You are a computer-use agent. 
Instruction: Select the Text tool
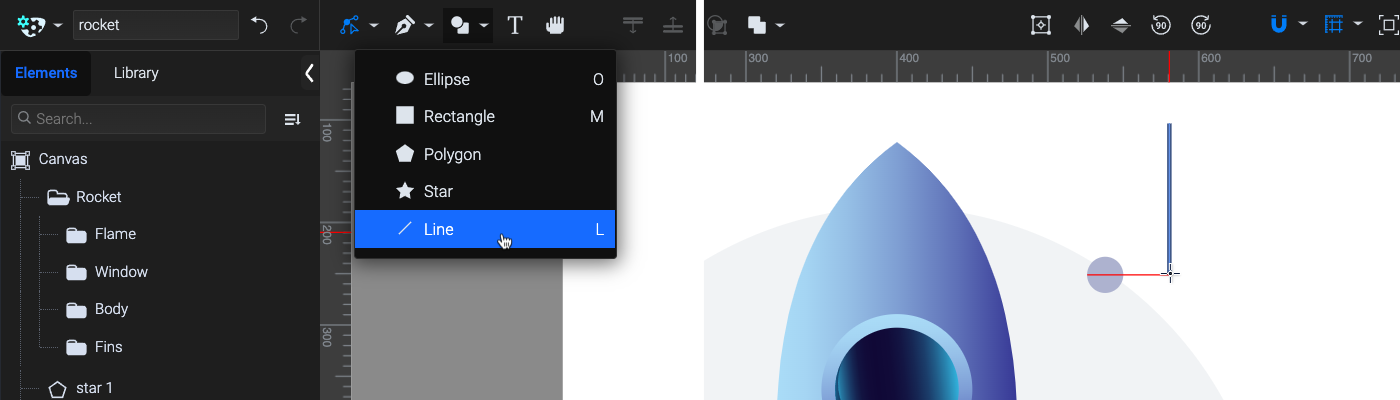(x=515, y=25)
